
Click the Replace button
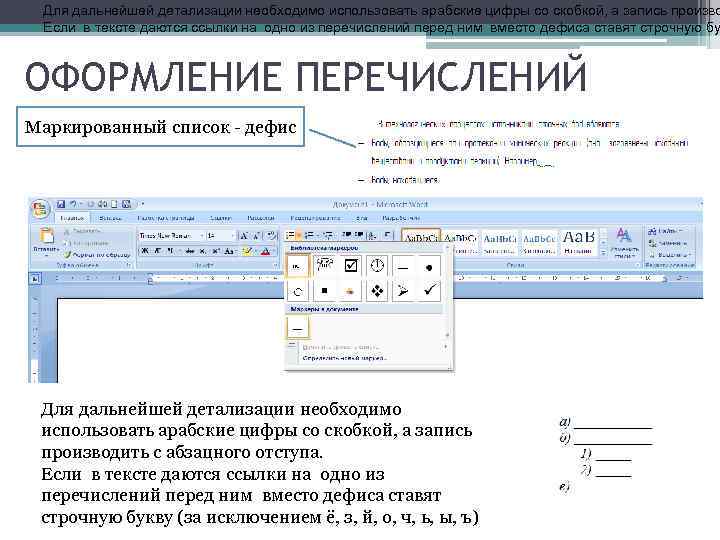coord(668,243)
